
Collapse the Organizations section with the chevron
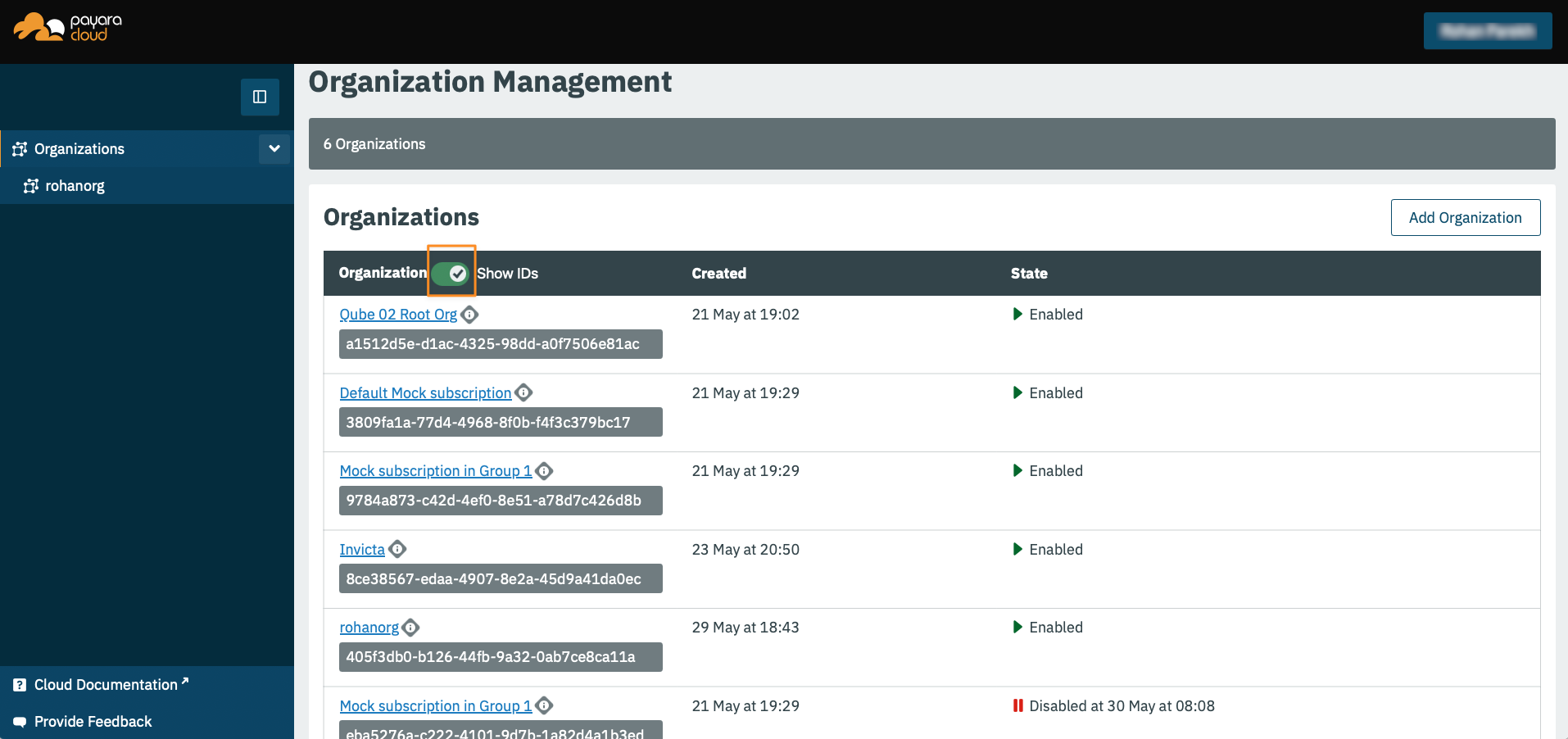click(x=274, y=148)
